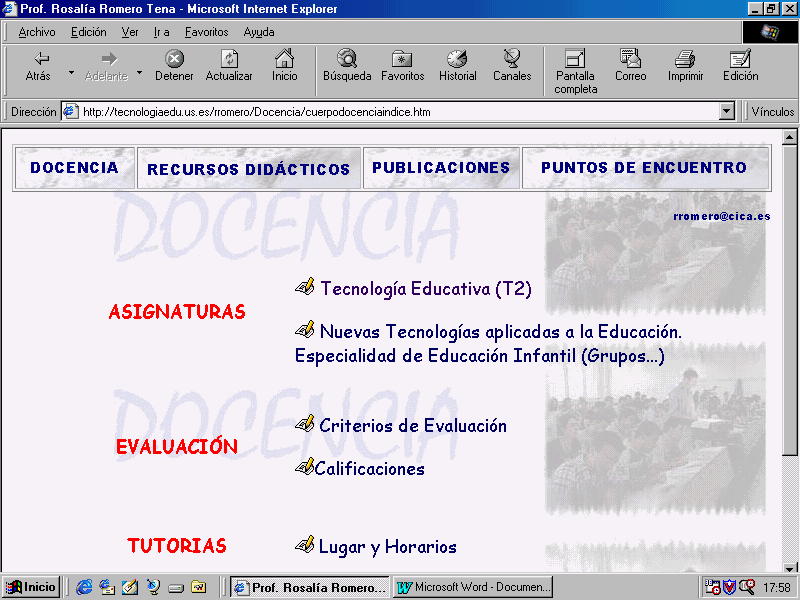The height and width of the screenshot is (600, 800).
Task: Click the Windows Inicio start button
Action: [x=31, y=587]
